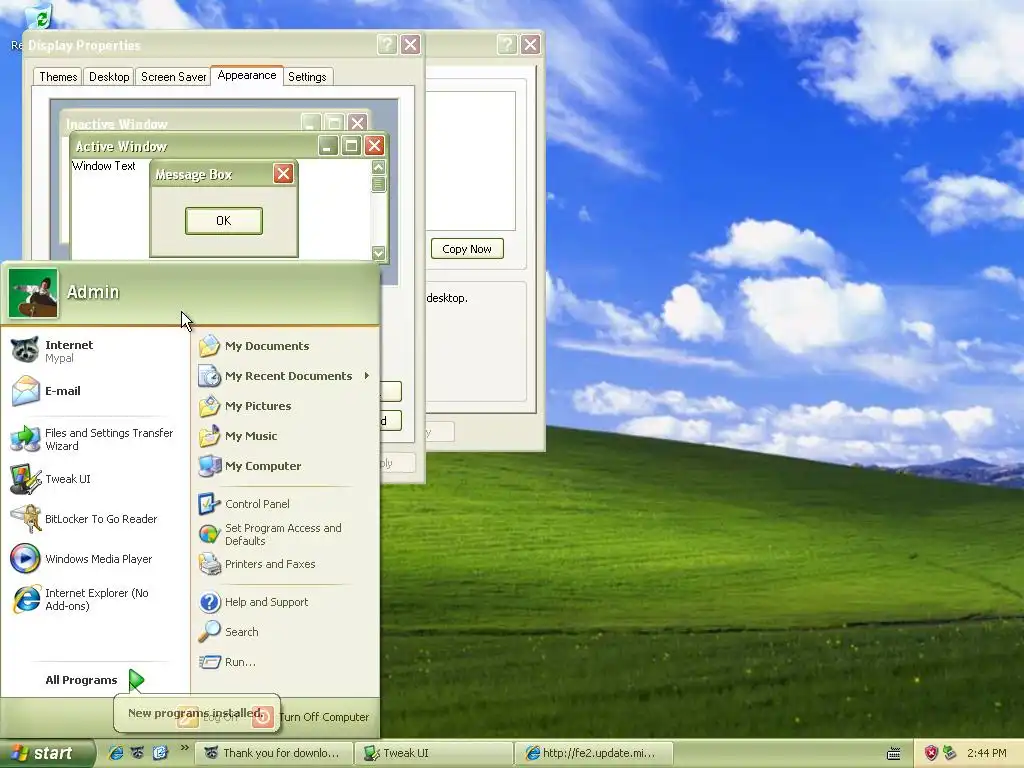Click the Admin user picture
This screenshot has height=768, width=1024.
tap(33, 293)
